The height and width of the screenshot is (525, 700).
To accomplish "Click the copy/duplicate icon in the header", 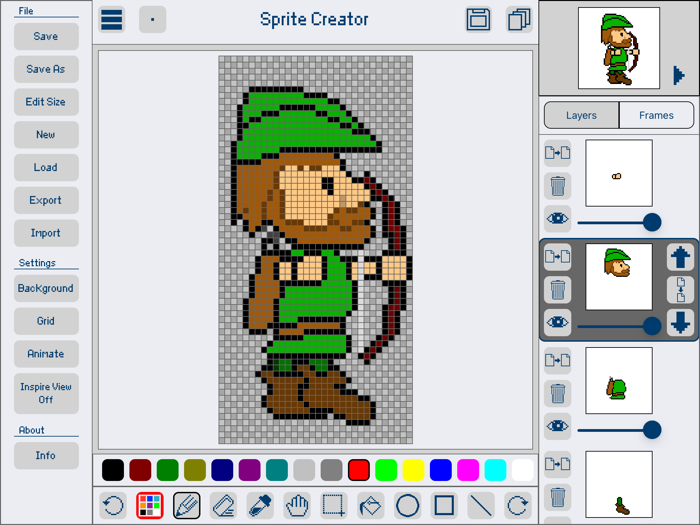I will point(519,20).
